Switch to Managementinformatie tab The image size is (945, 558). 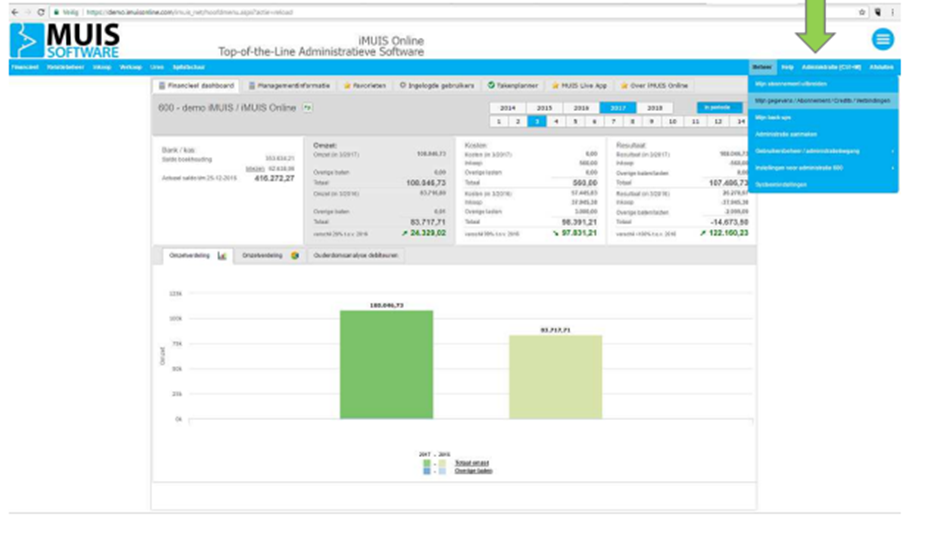click(289, 86)
